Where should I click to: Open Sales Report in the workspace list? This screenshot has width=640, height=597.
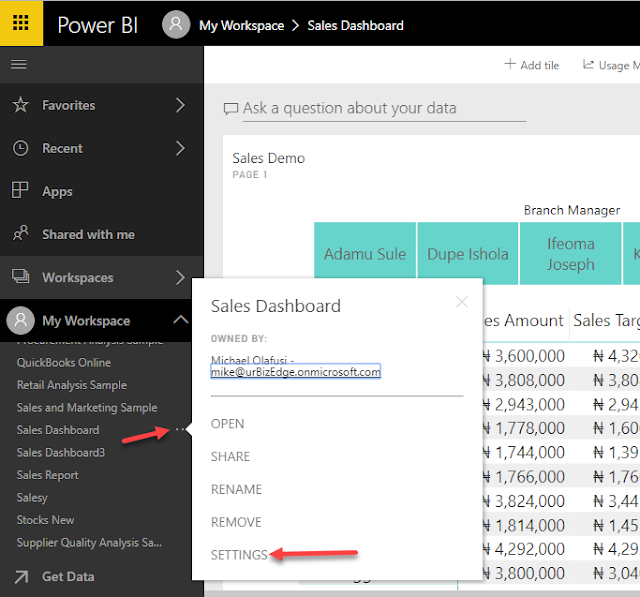click(48, 475)
